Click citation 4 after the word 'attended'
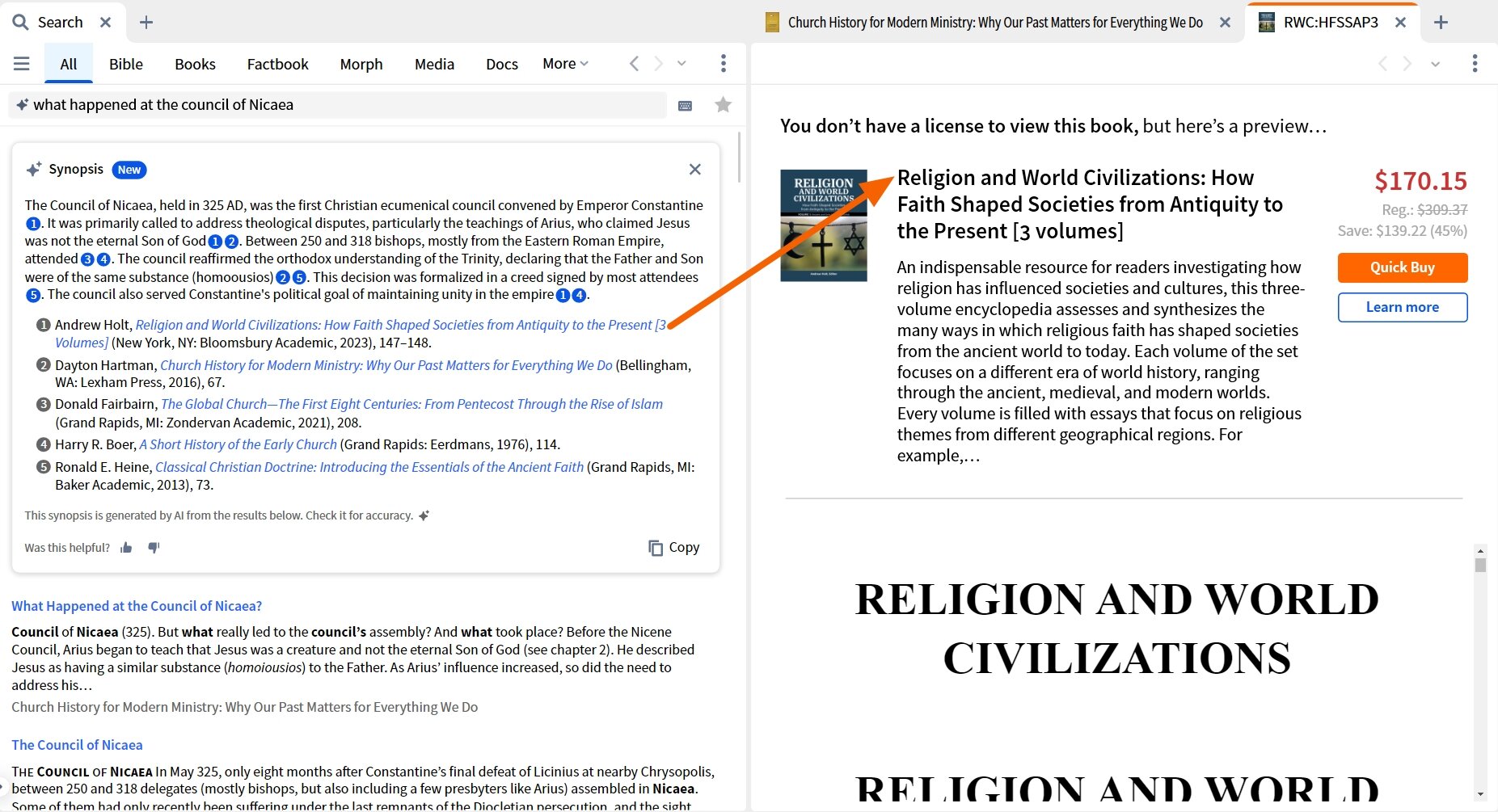Screen dimensions: 1498x812 pos(103,259)
